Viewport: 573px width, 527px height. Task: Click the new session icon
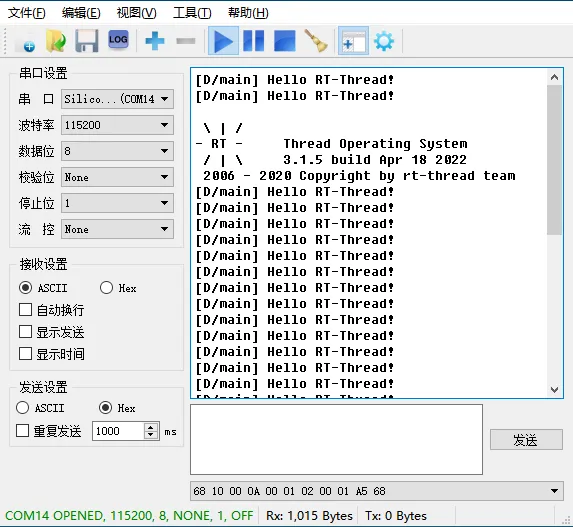point(25,41)
